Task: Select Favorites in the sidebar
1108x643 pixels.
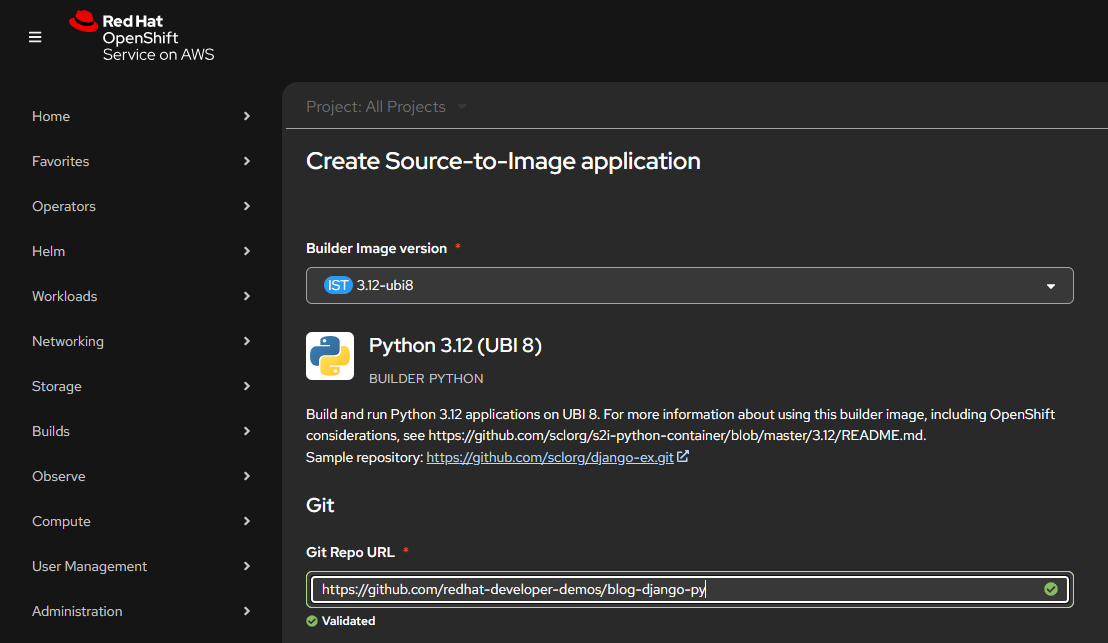Action: point(141,161)
